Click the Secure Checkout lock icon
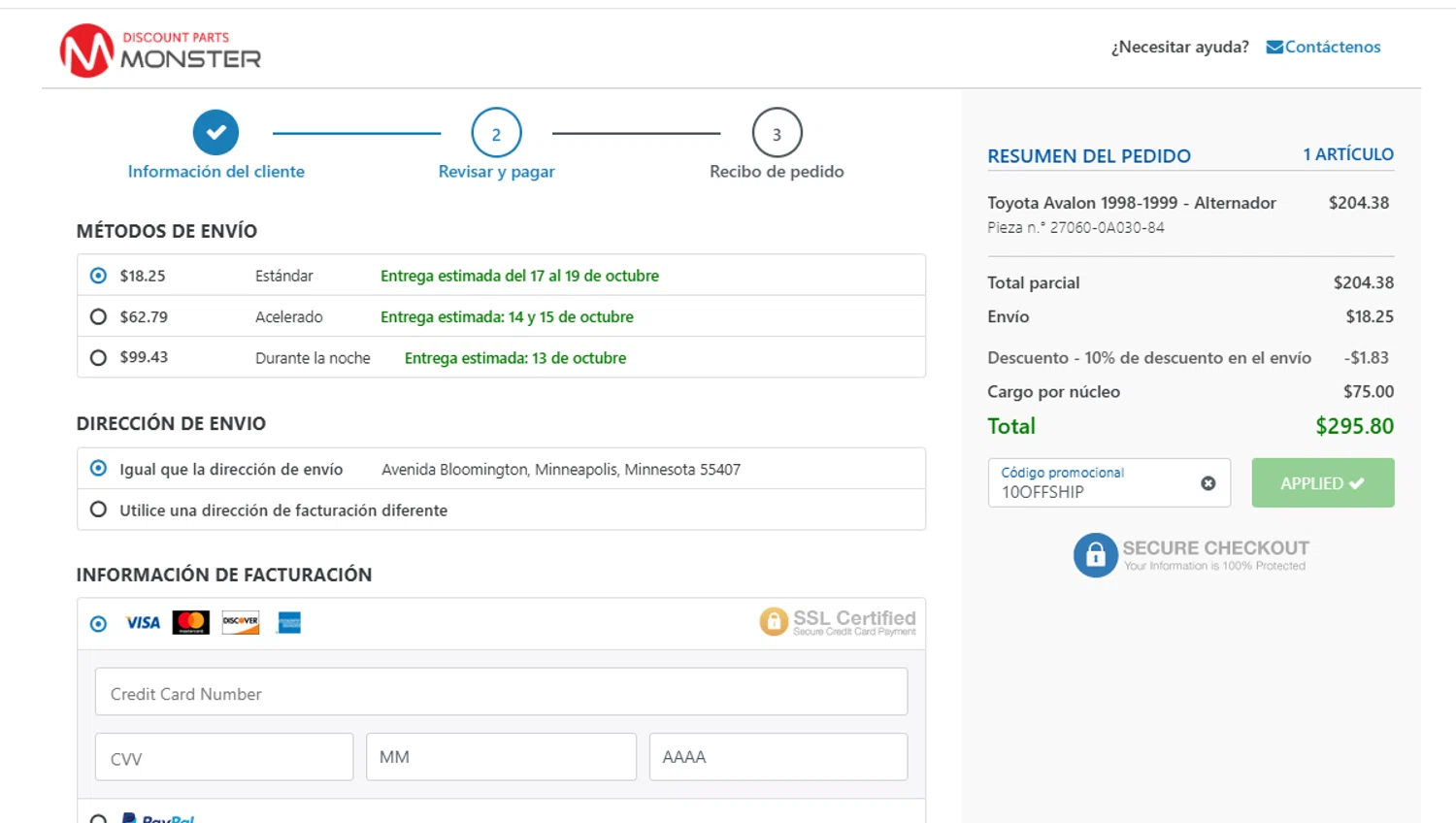The height and width of the screenshot is (823, 1456). (x=1096, y=555)
